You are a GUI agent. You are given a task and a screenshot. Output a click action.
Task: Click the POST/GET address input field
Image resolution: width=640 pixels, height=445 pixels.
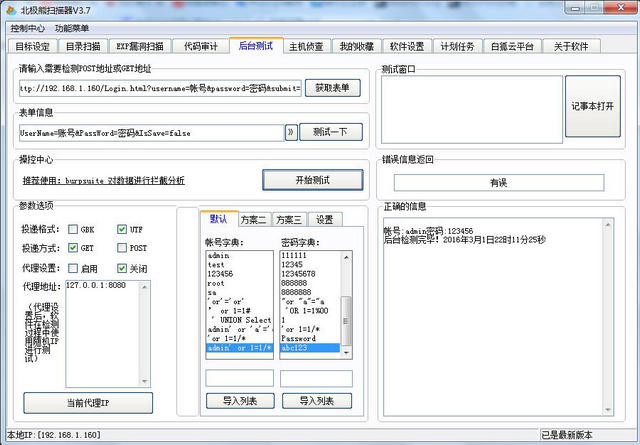160,88
